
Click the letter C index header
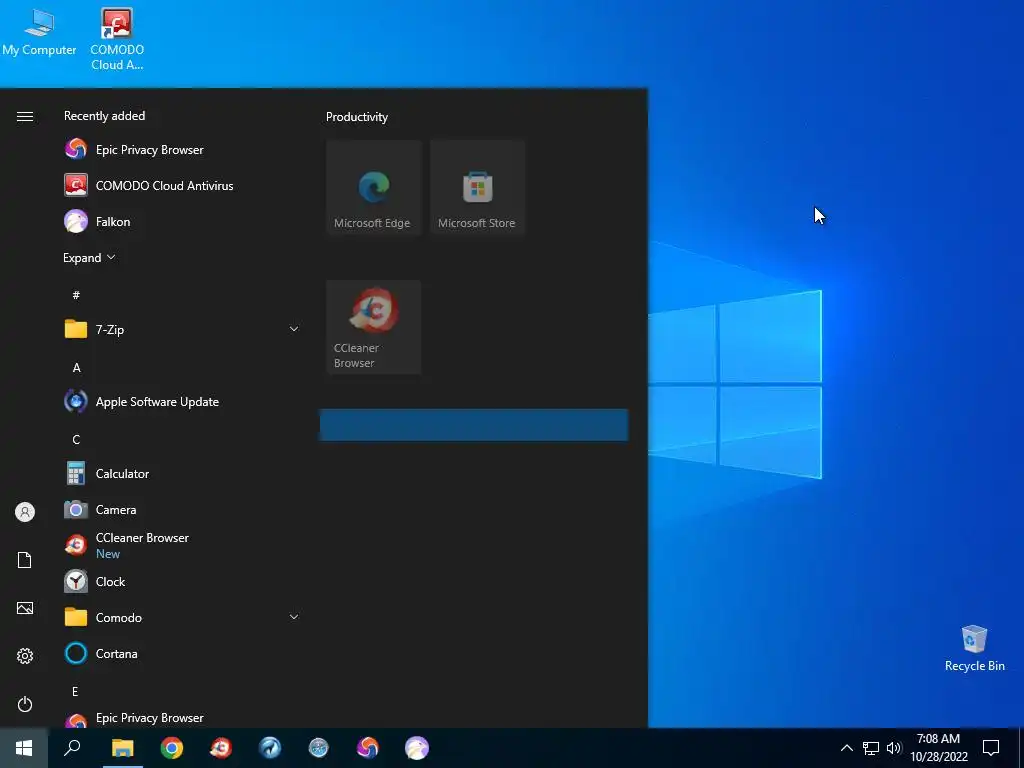point(76,440)
